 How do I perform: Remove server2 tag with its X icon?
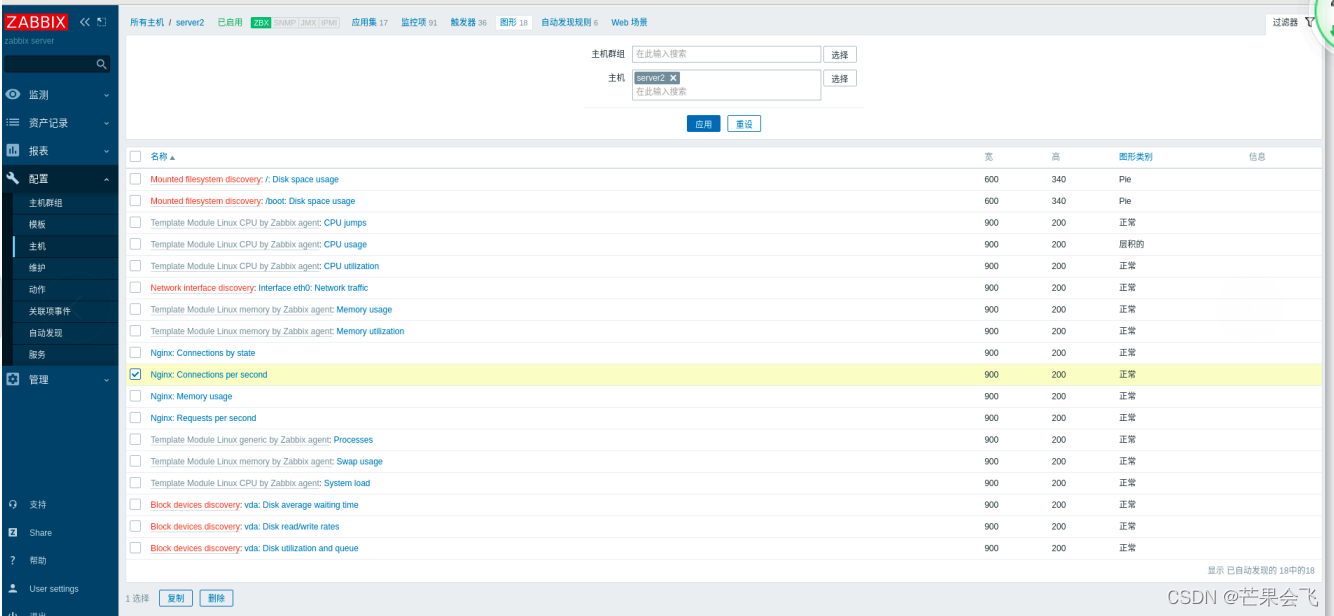click(x=673, y=78)
